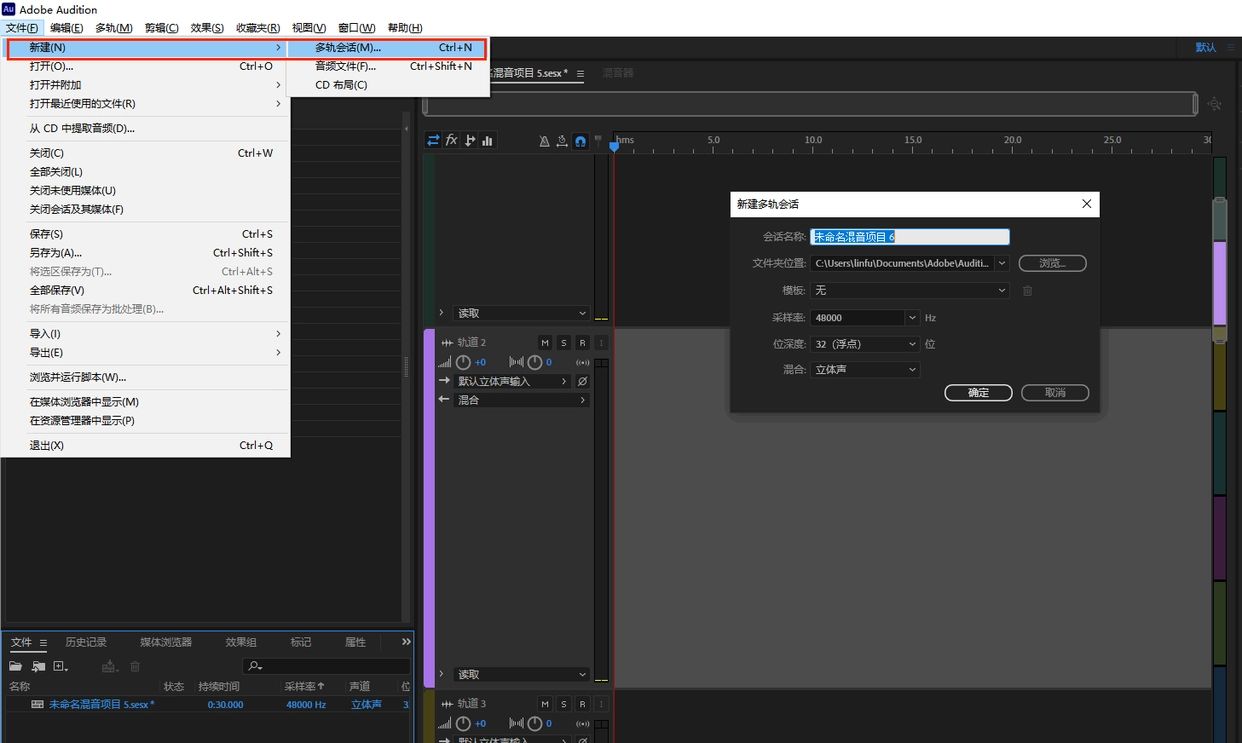Screen dimensions: 1242x743
Task: Close the new multitrack session dialog
Action: [x=1087, y=204]
